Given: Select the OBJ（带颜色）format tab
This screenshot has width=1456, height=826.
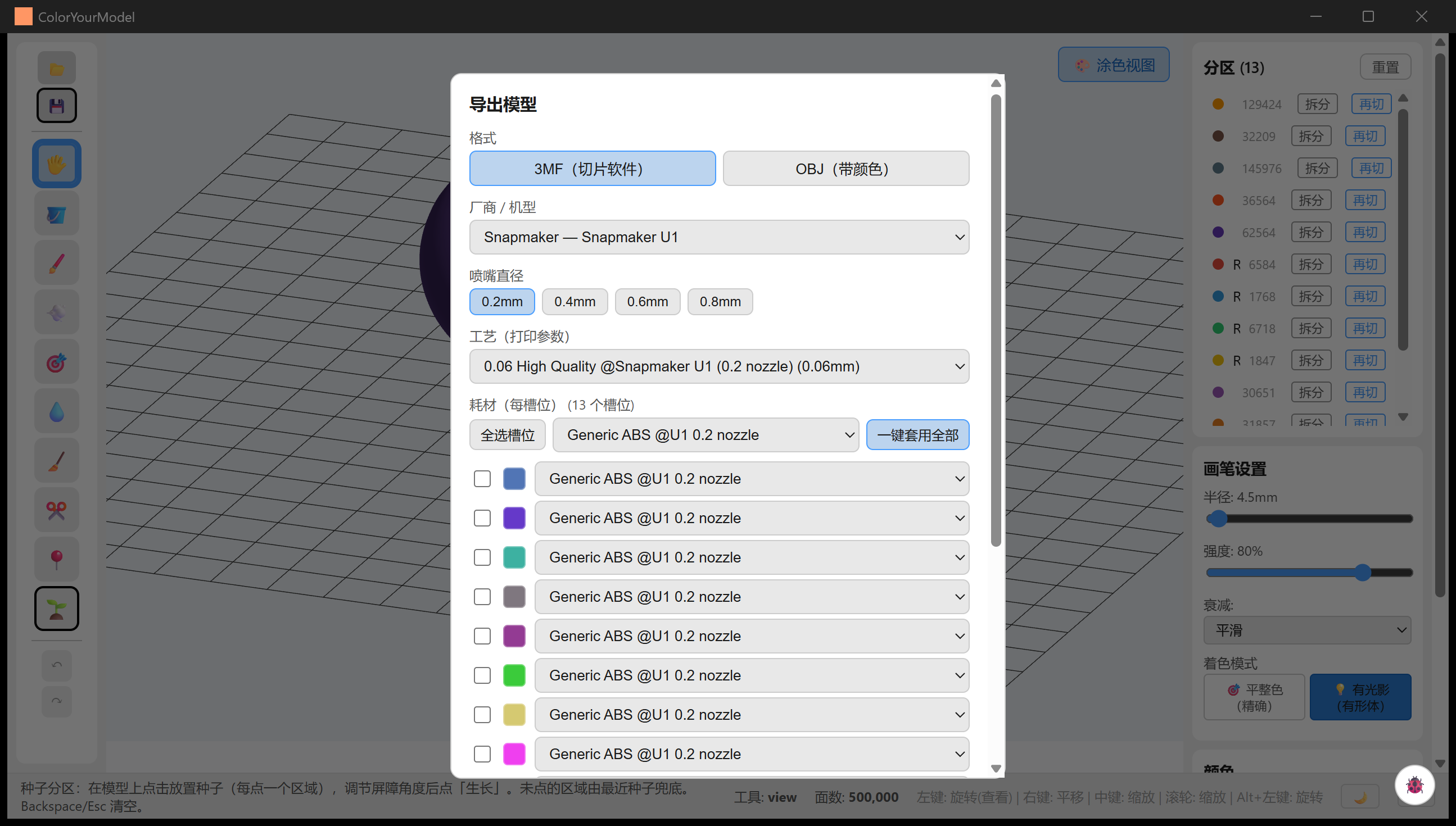Looking at the screenshot, I should (x=846, y=169).
